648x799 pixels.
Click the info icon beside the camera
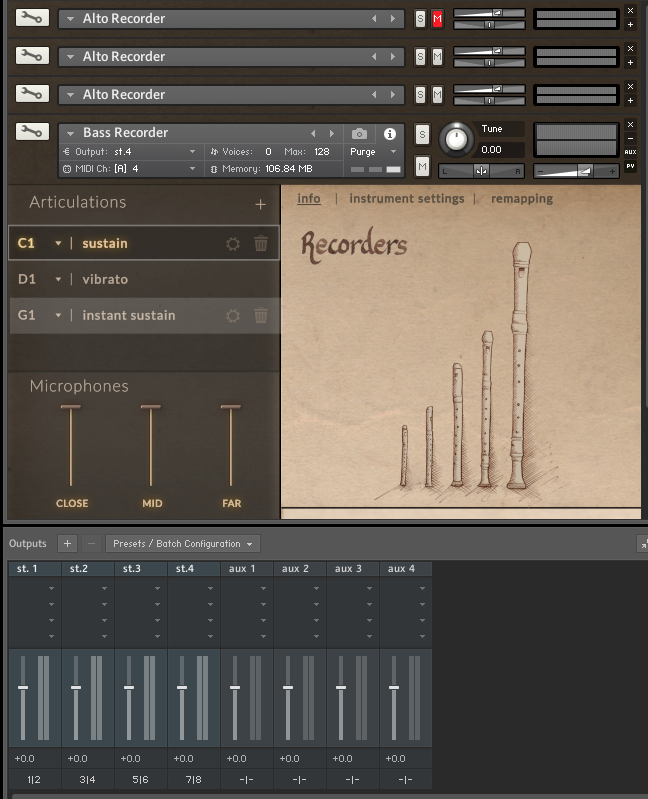390,133
